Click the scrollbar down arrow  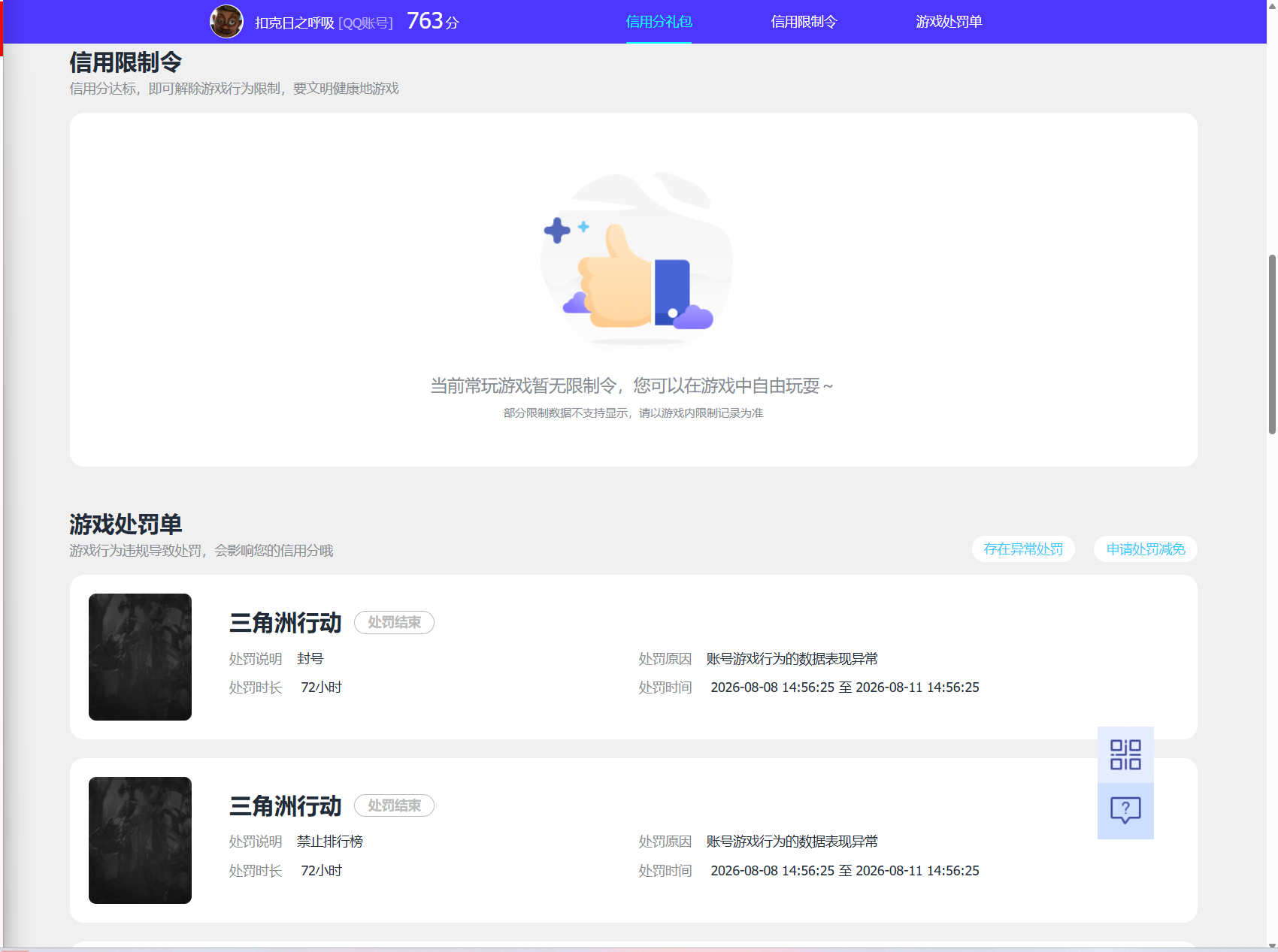1272,945
